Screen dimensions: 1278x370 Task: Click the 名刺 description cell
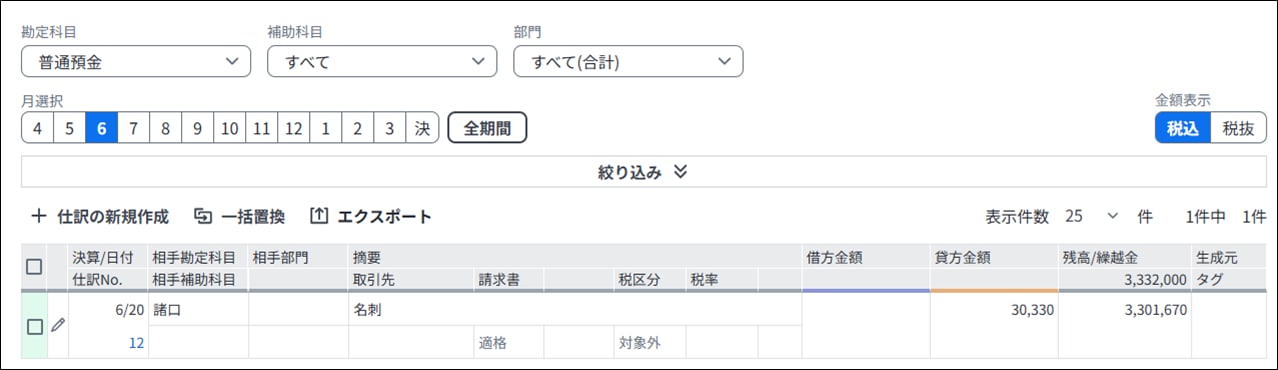coord(575,310)
